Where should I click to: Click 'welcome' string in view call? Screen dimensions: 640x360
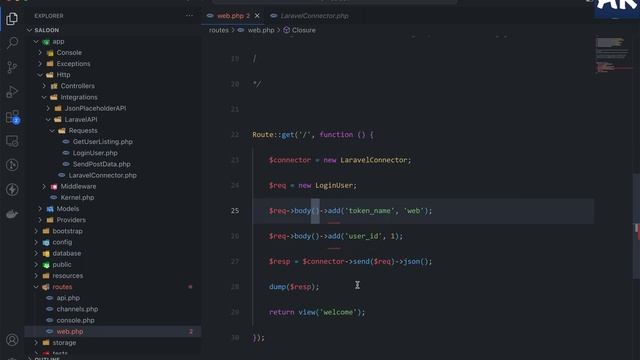338,312
